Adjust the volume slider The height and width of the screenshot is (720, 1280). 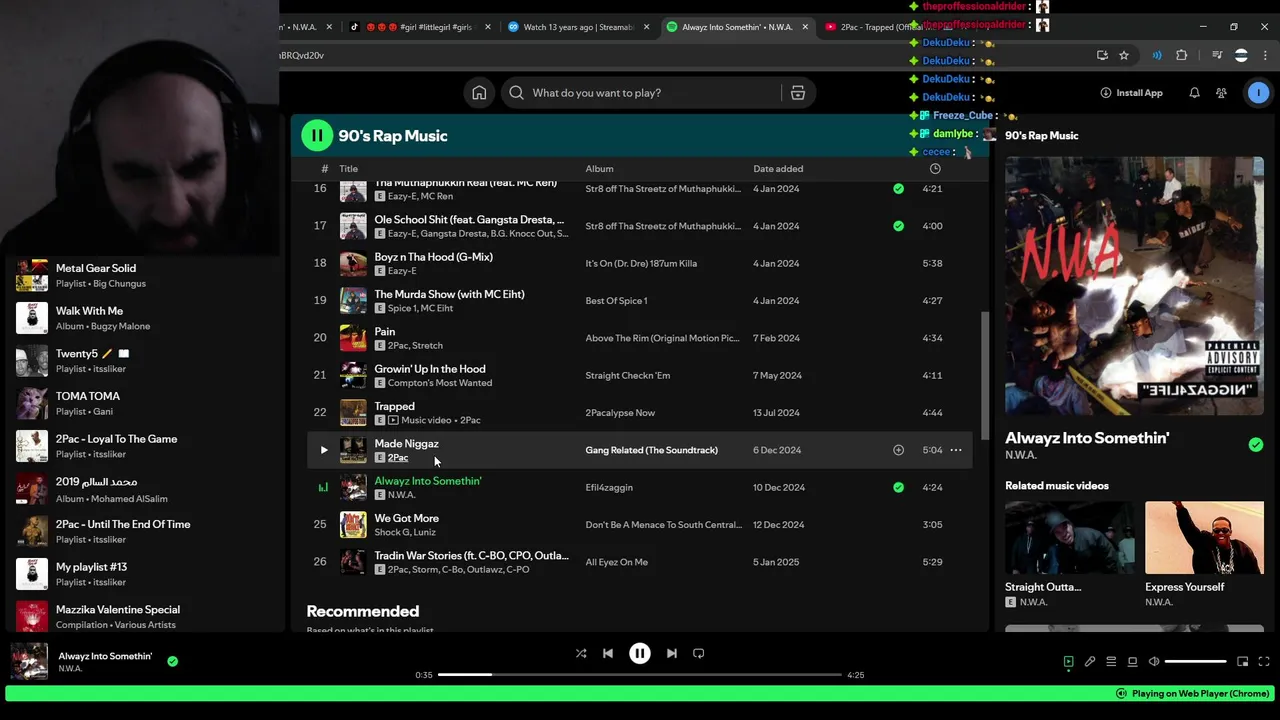point(1196,661)
